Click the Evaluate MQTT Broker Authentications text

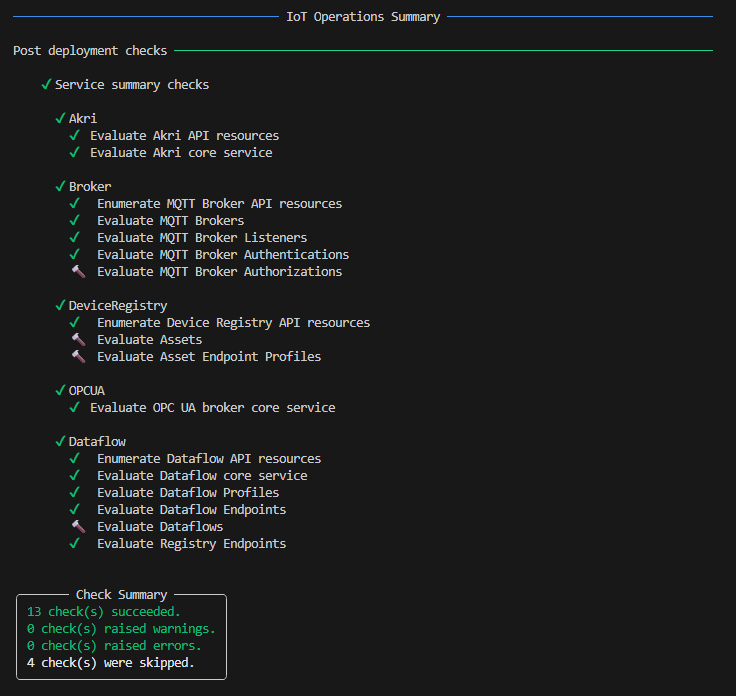pos(223,255)
